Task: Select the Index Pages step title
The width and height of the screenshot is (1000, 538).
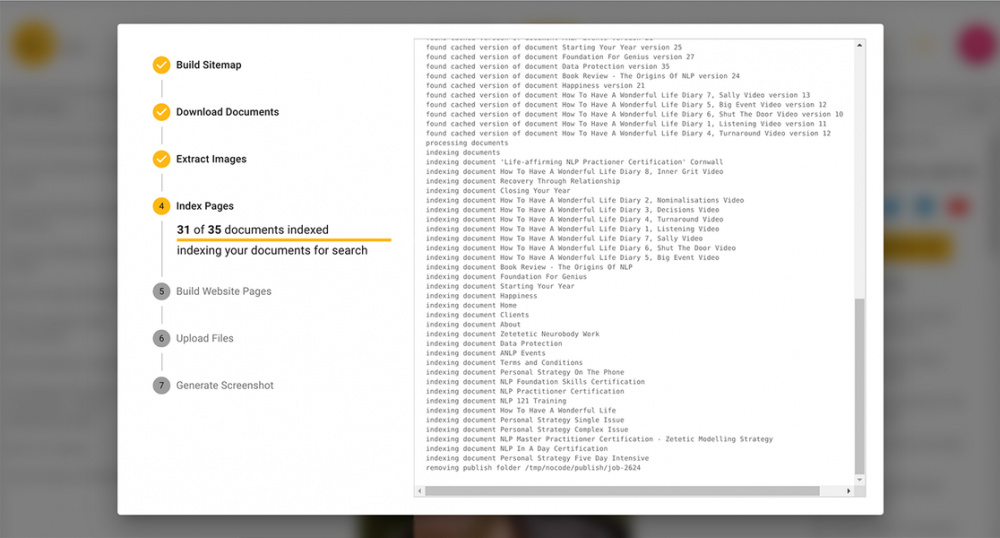Action: click(205, 206)
